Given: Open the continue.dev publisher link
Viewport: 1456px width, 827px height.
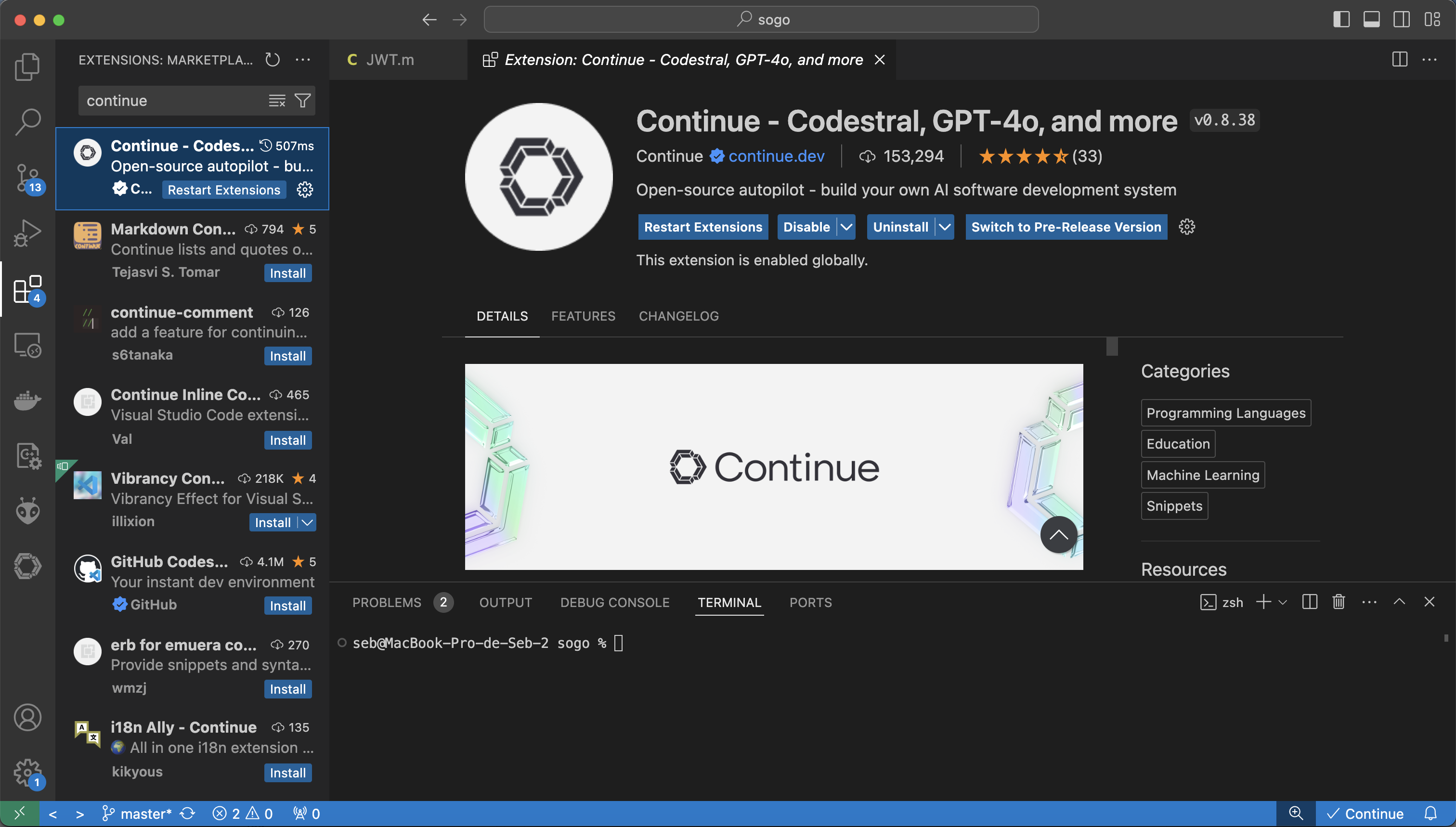Looking at the screenshot, I should click(776, 156).
